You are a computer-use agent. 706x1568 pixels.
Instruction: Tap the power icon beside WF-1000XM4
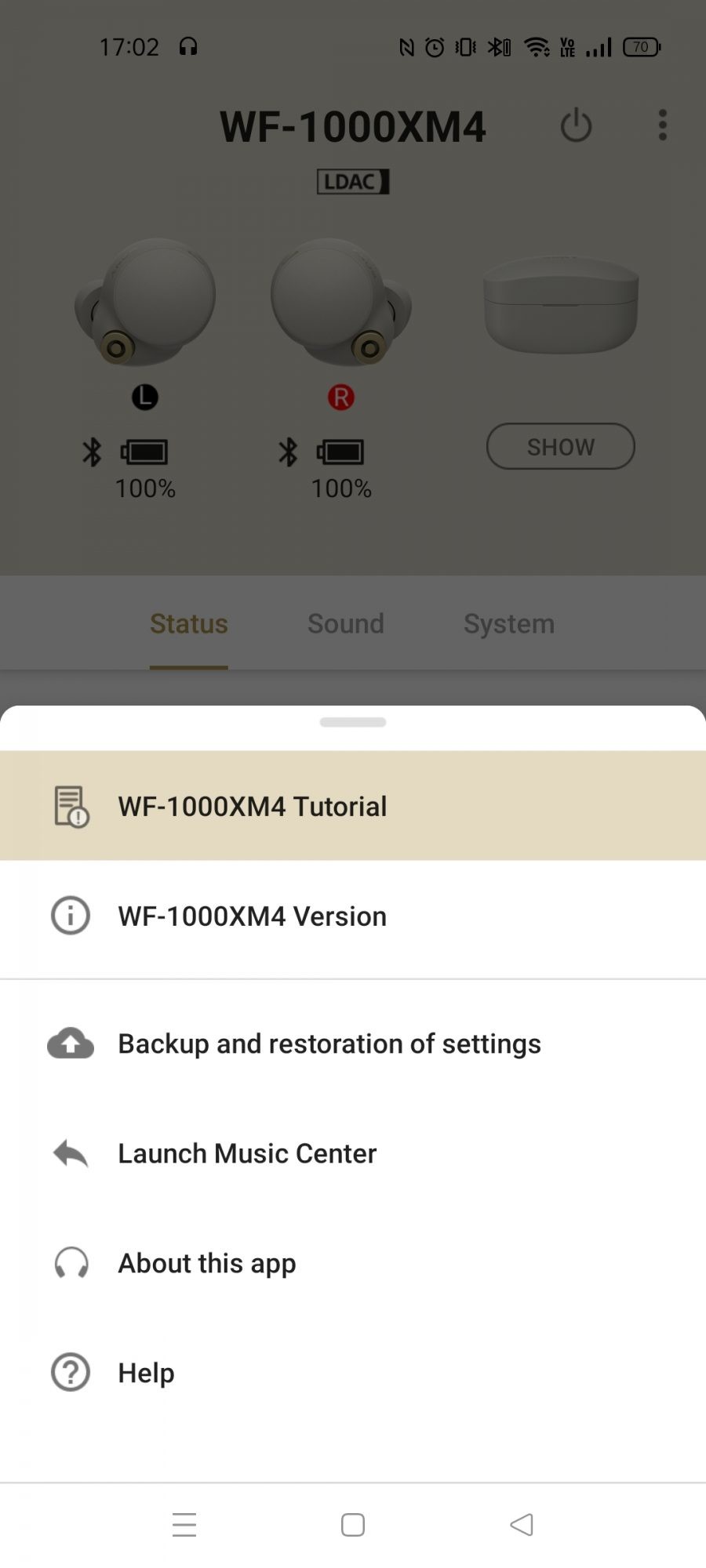coord(576,125)
